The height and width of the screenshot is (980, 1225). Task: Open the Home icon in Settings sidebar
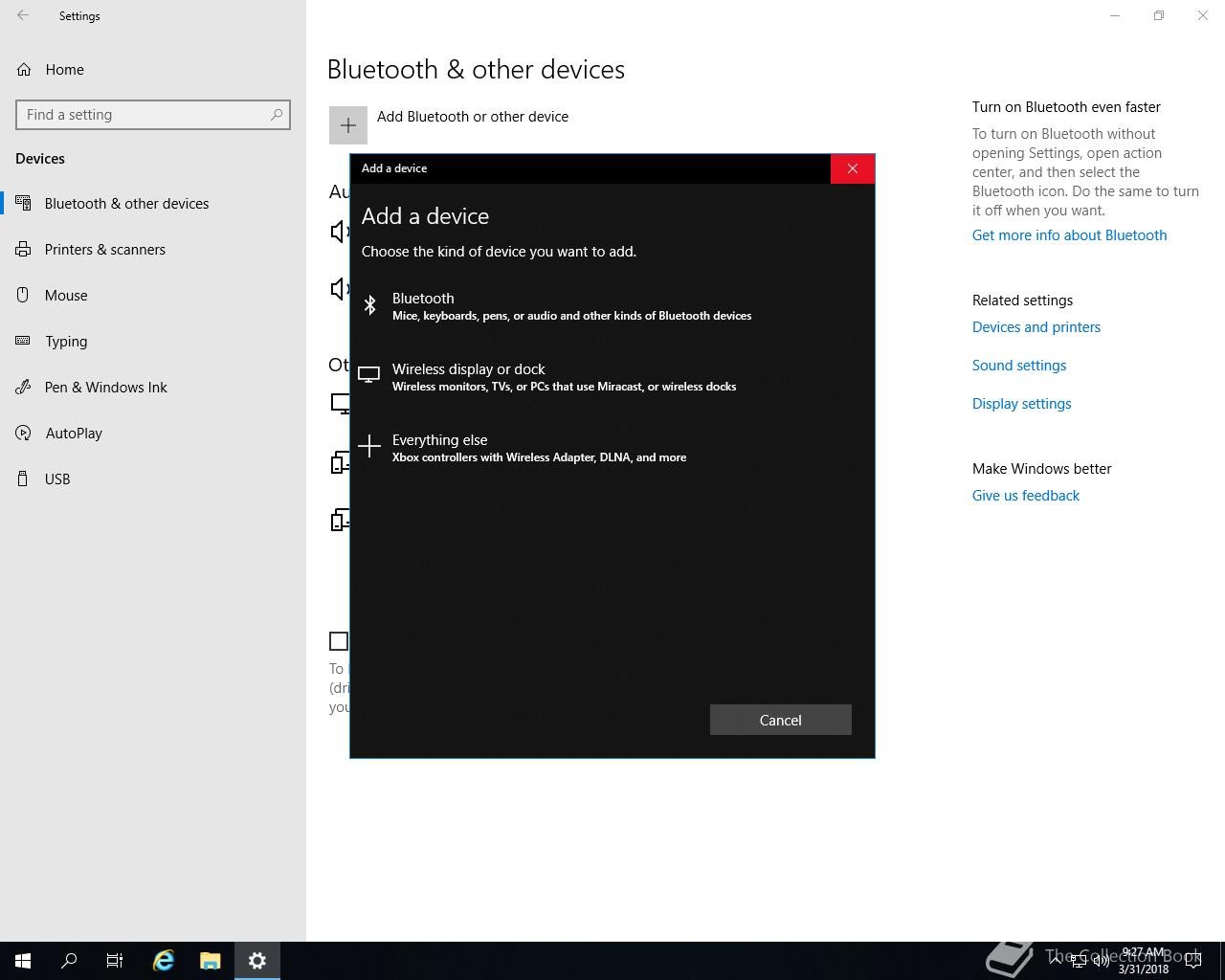click(24, 69)
